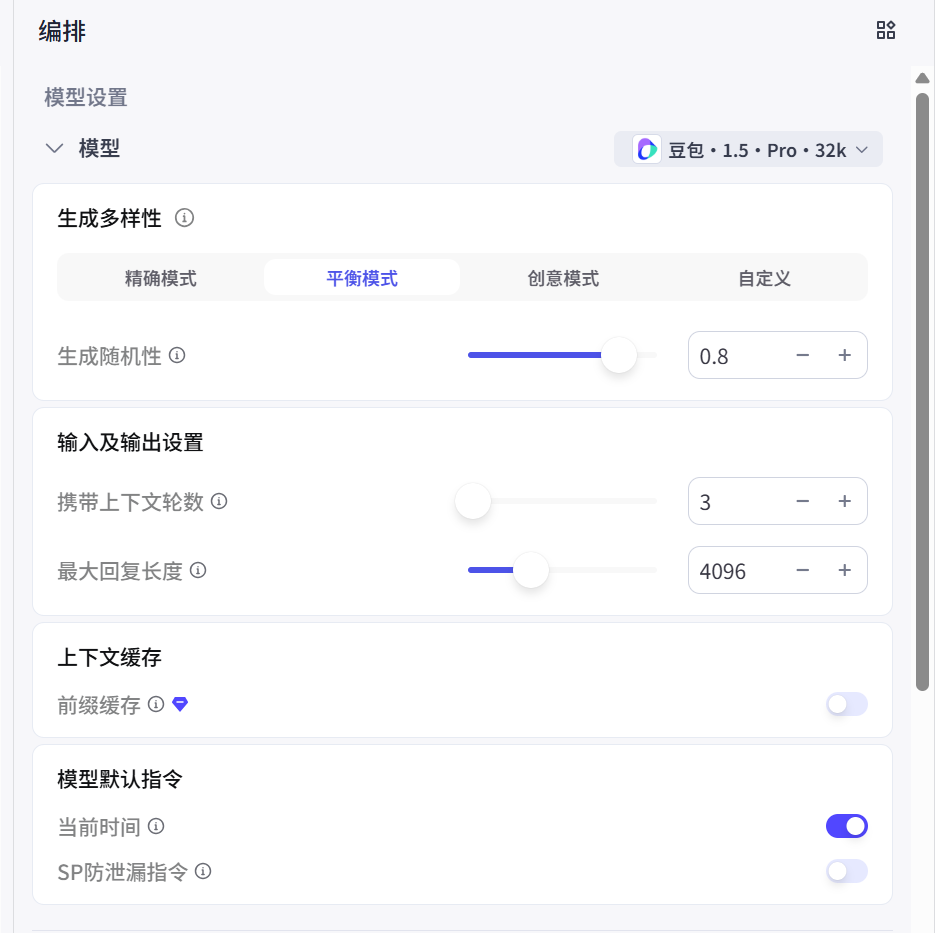Click the 模型设置 heading text
Image resolution: width=952 pixels, height=933 pixels.
coord(86,97)
